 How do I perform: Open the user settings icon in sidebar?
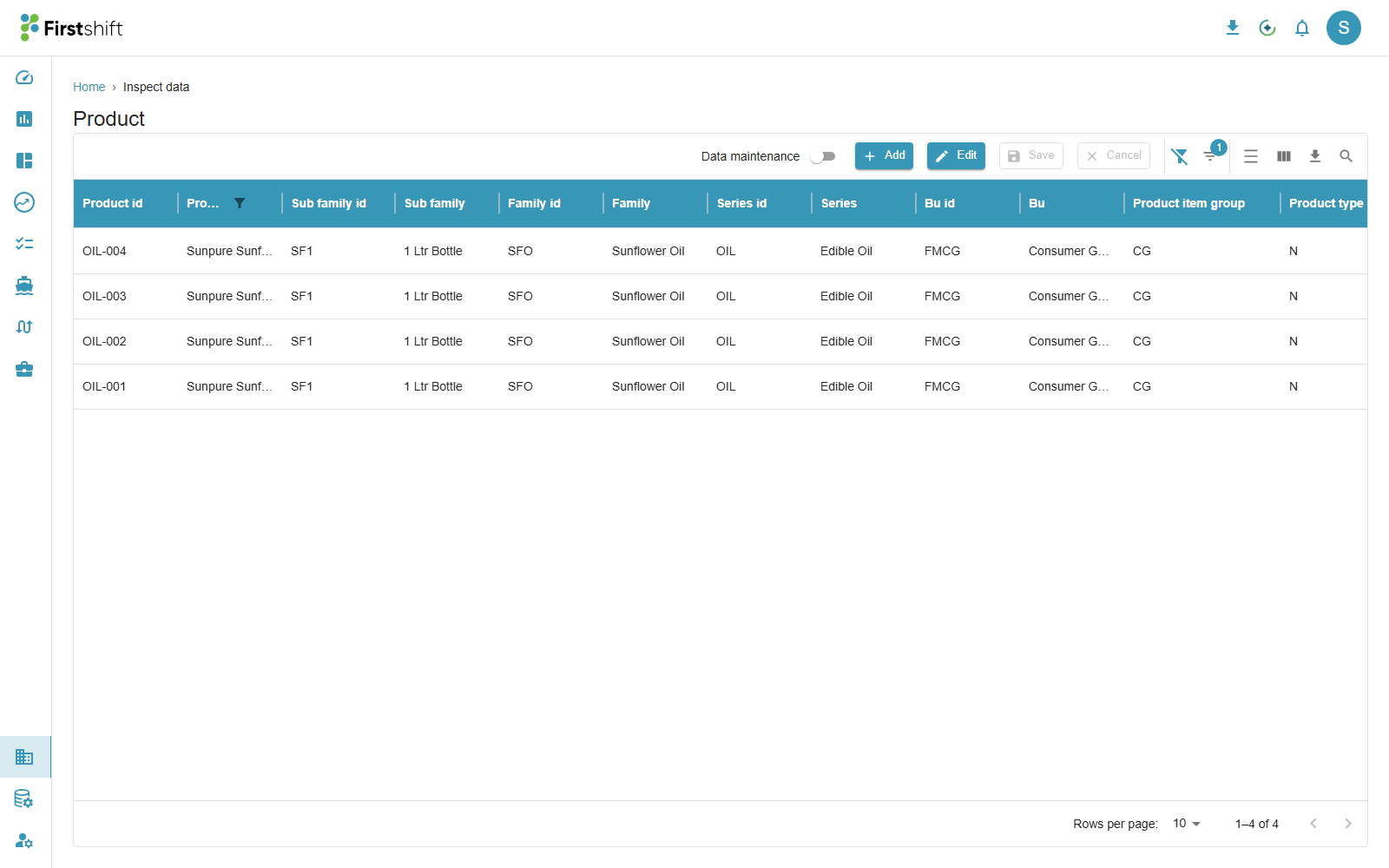(x=24, y=840)
